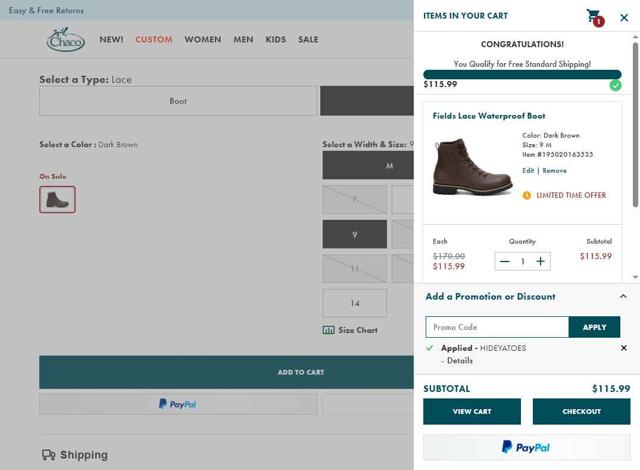Image resolution: width=640 pixels, height=470 pixels.
Task: Select size 14
Action: click(355, 303)
